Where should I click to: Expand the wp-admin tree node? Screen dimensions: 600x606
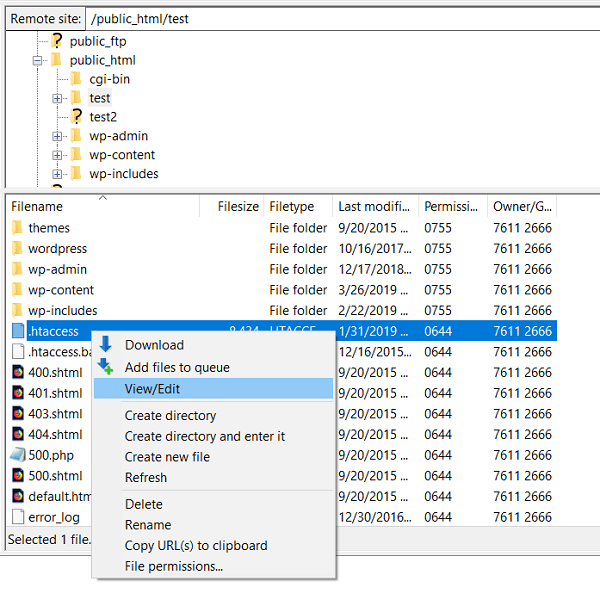tap(57, 136)
